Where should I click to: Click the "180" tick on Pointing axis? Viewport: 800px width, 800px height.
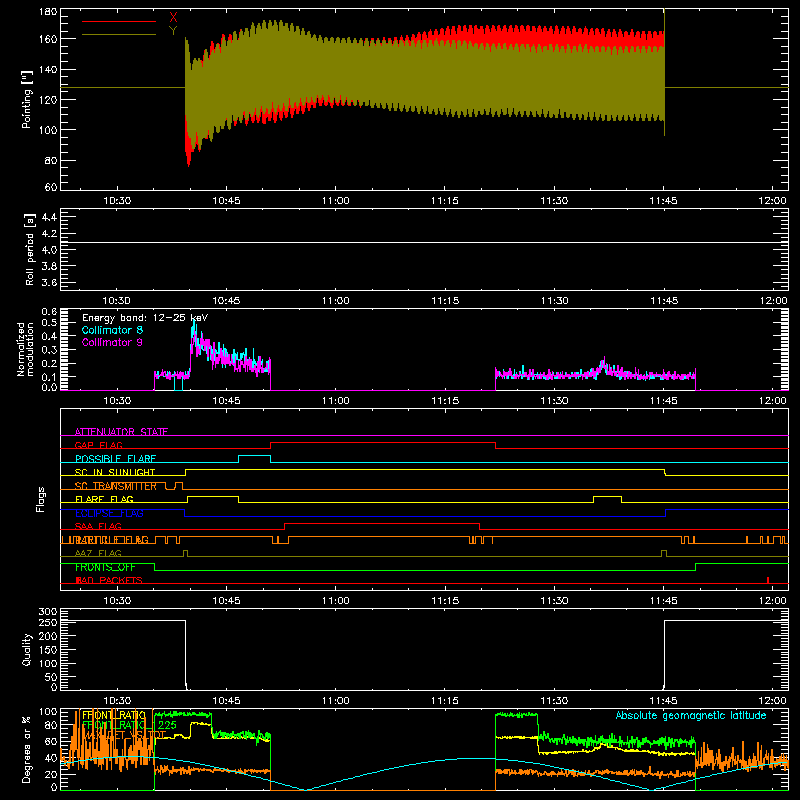click(48, 12)
